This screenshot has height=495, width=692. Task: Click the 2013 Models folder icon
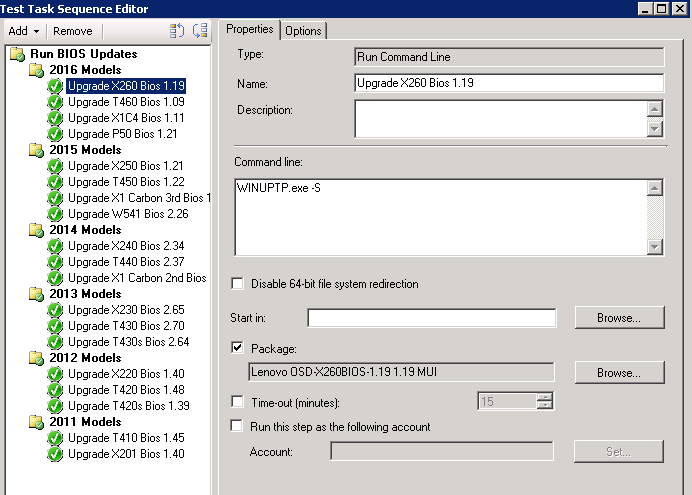37,294
